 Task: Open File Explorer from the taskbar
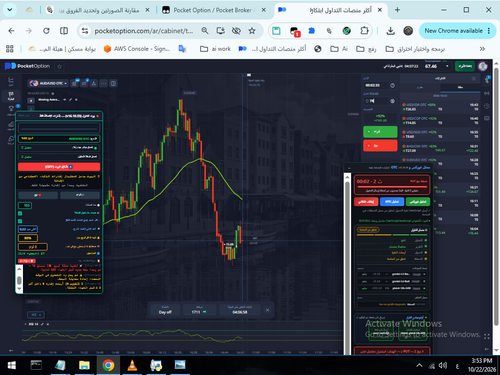coord(84,365)
